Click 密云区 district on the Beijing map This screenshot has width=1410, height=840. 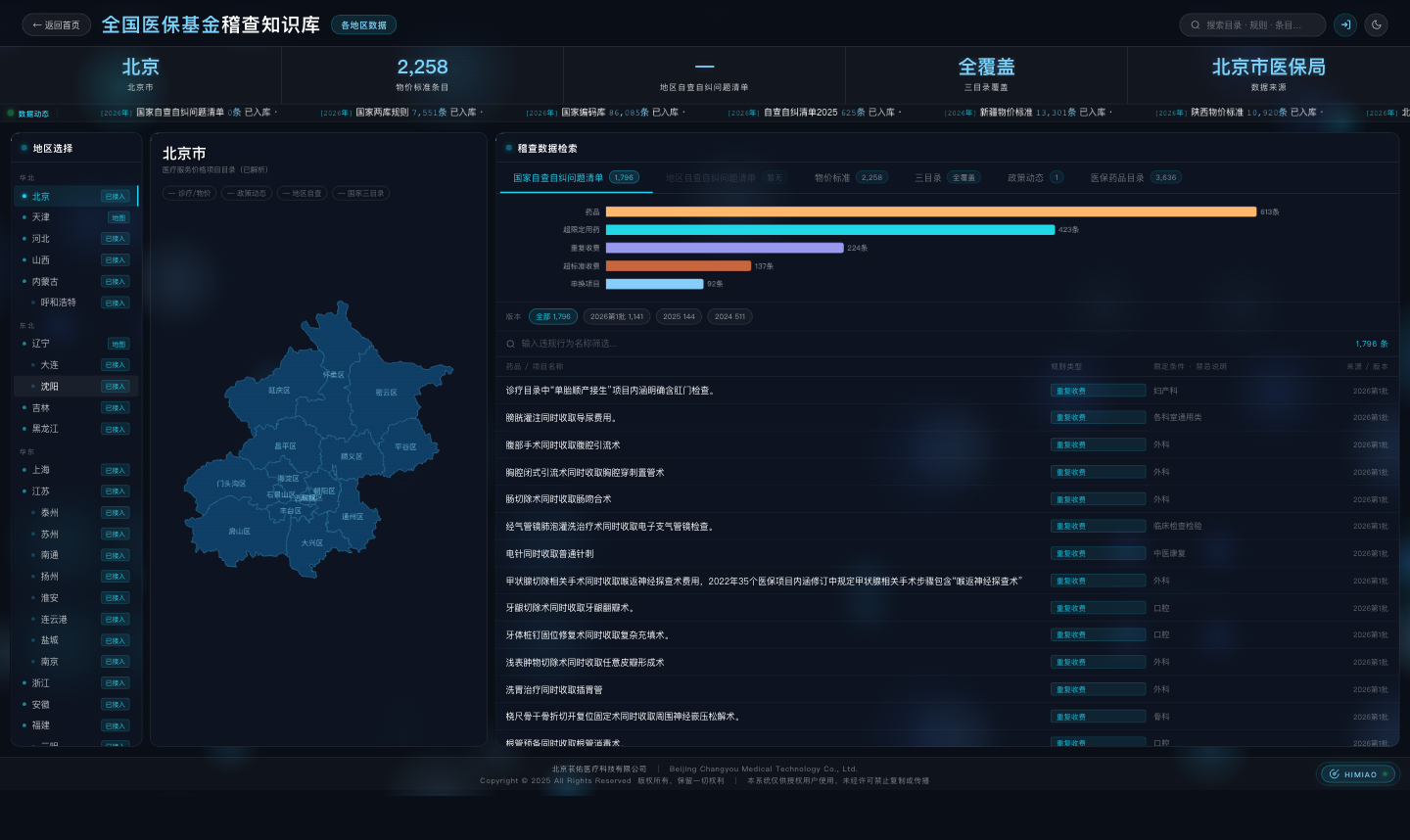coord(387,393)
